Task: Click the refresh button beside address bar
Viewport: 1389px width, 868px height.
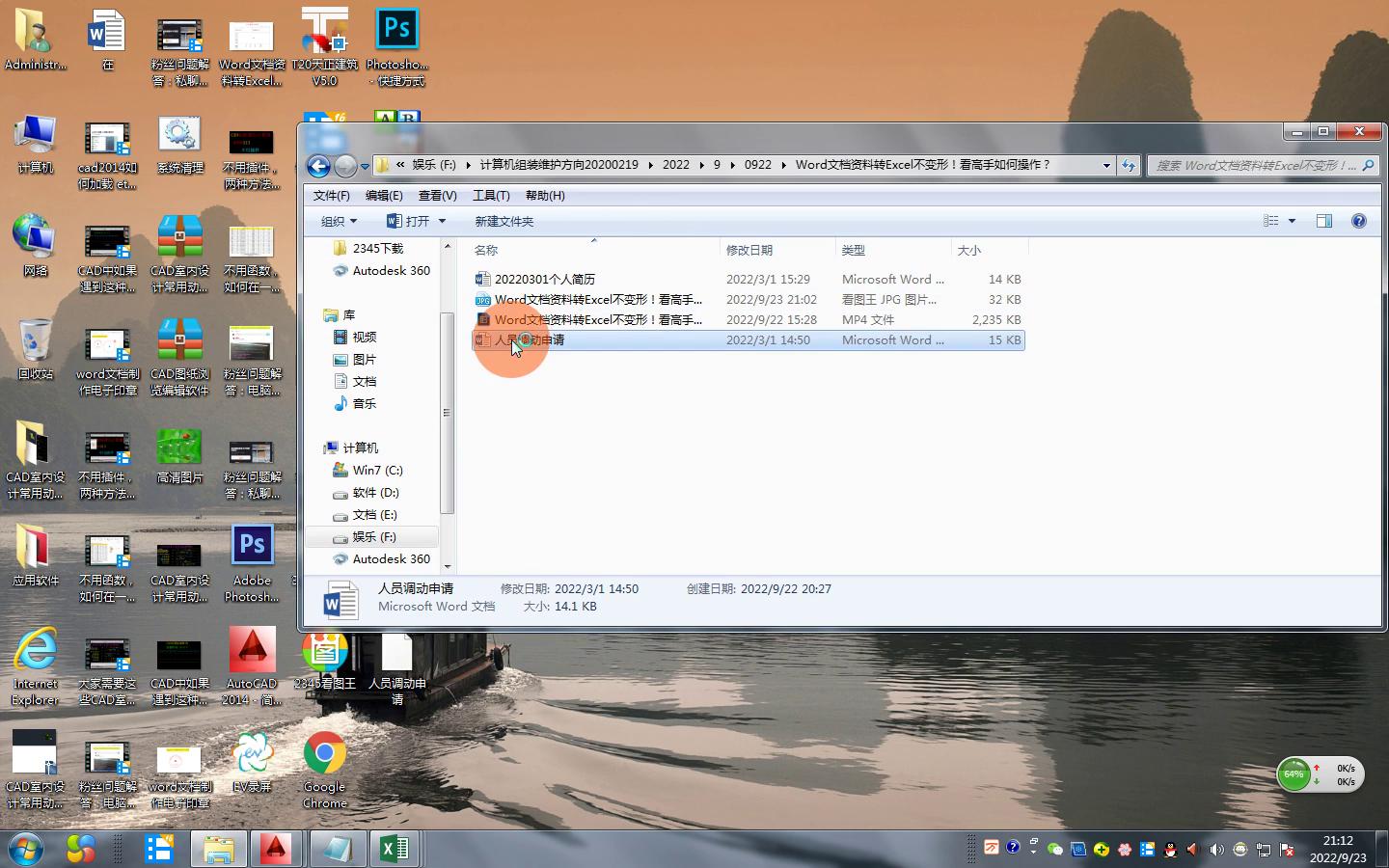Action: [1129, 165]
